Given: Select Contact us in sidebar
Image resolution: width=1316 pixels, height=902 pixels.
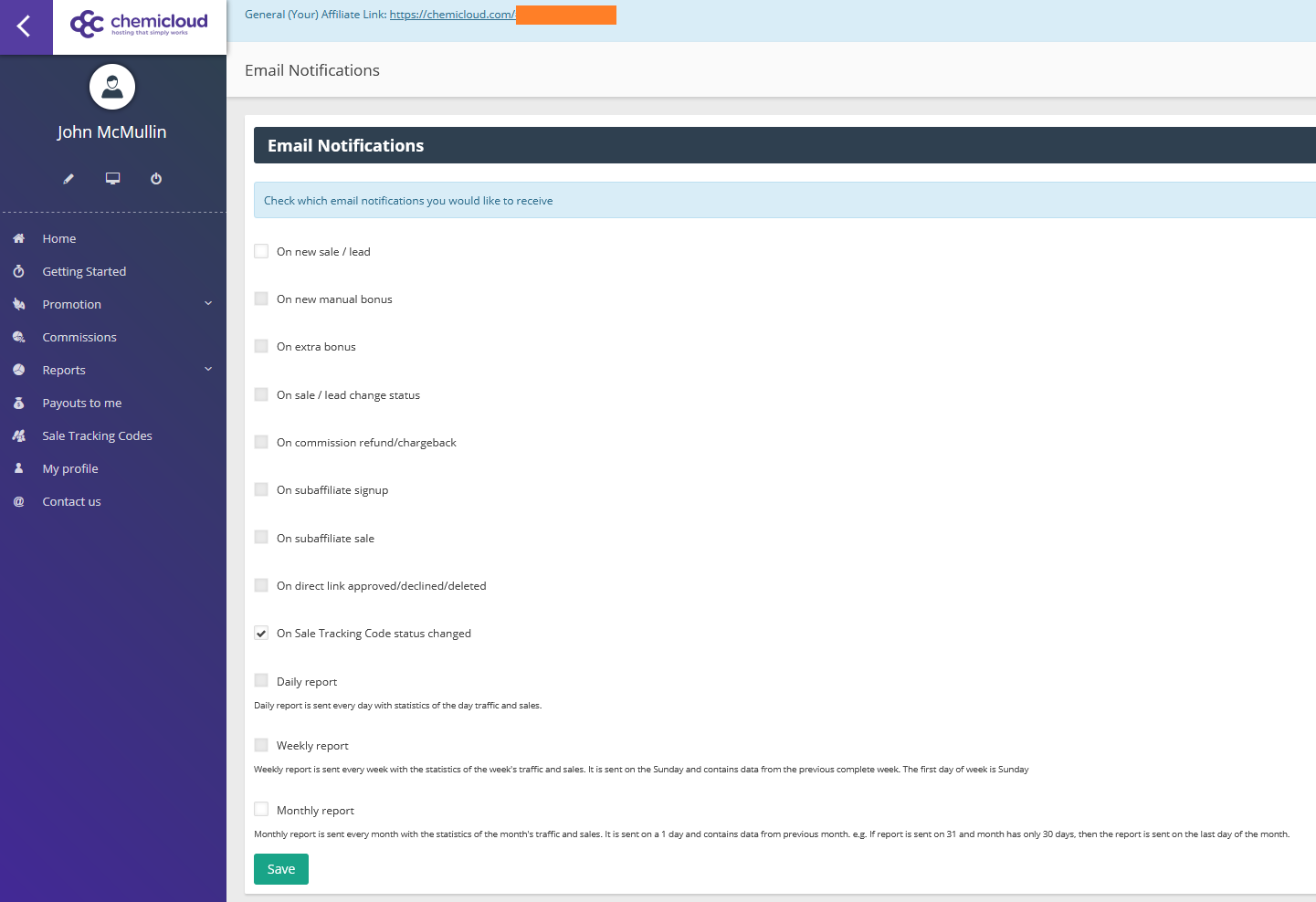Looking at the screenshot, I should click(x=71, y=501).
